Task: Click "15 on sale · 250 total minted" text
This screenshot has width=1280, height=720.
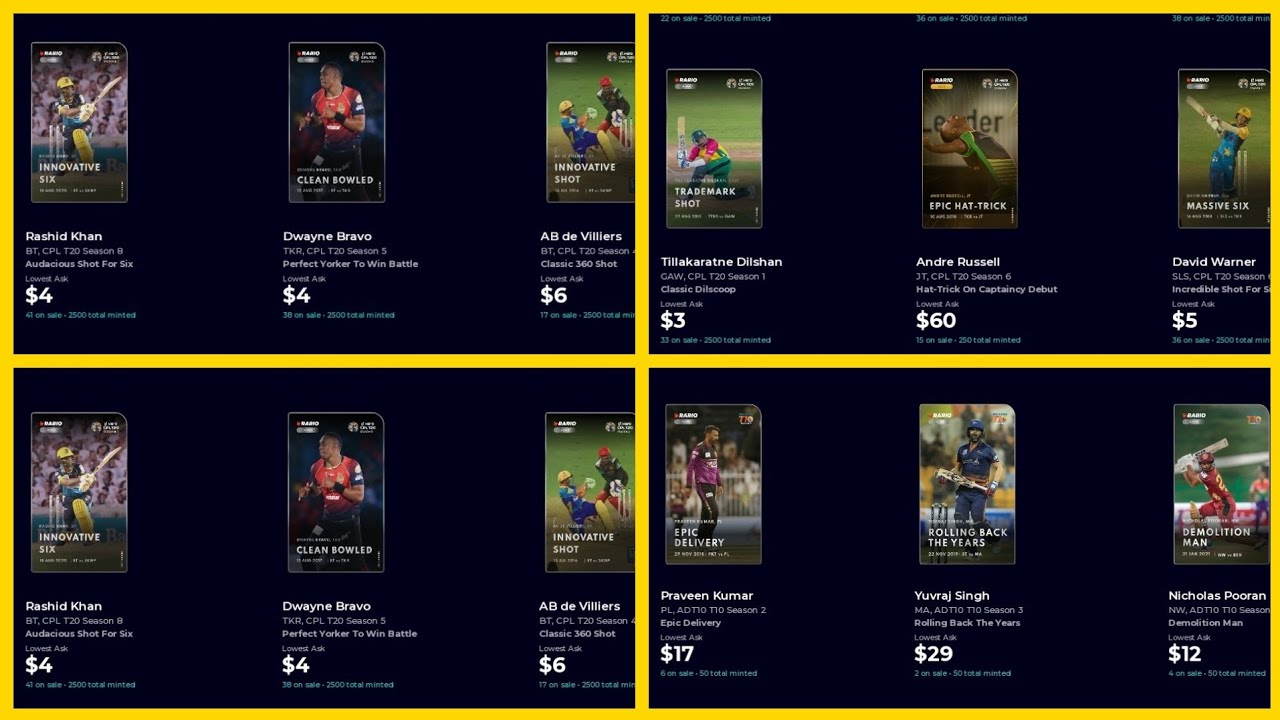Action: point(968,340)
